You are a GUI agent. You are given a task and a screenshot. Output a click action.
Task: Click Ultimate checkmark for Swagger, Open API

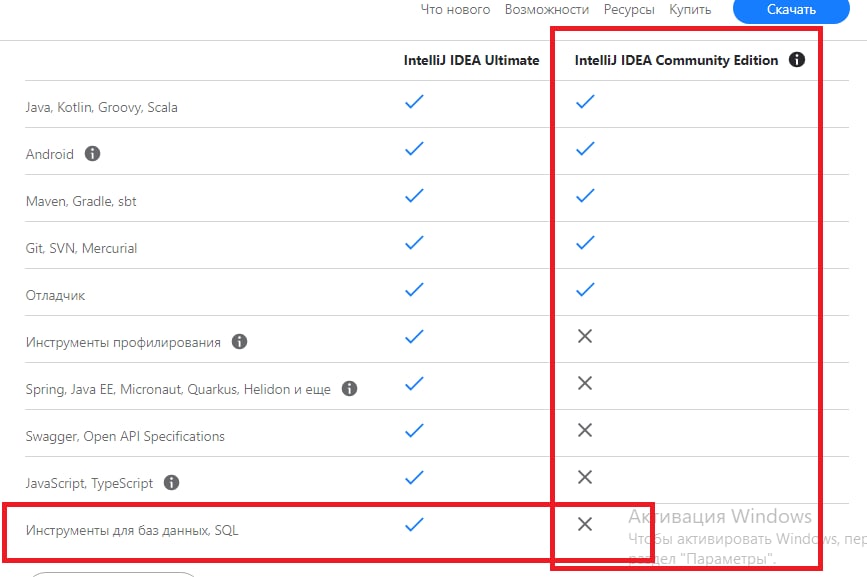pos(414,431)
